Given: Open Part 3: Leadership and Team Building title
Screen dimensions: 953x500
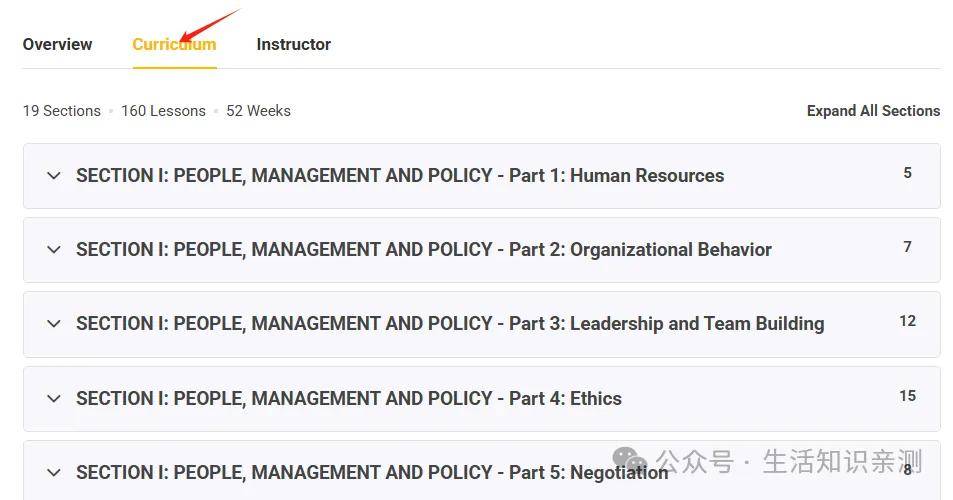Looking at the screenshot, I should (x=450, y=324).
